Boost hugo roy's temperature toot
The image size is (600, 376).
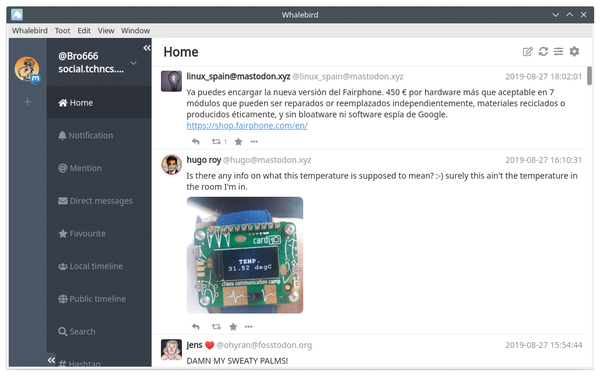pos(216,326)
